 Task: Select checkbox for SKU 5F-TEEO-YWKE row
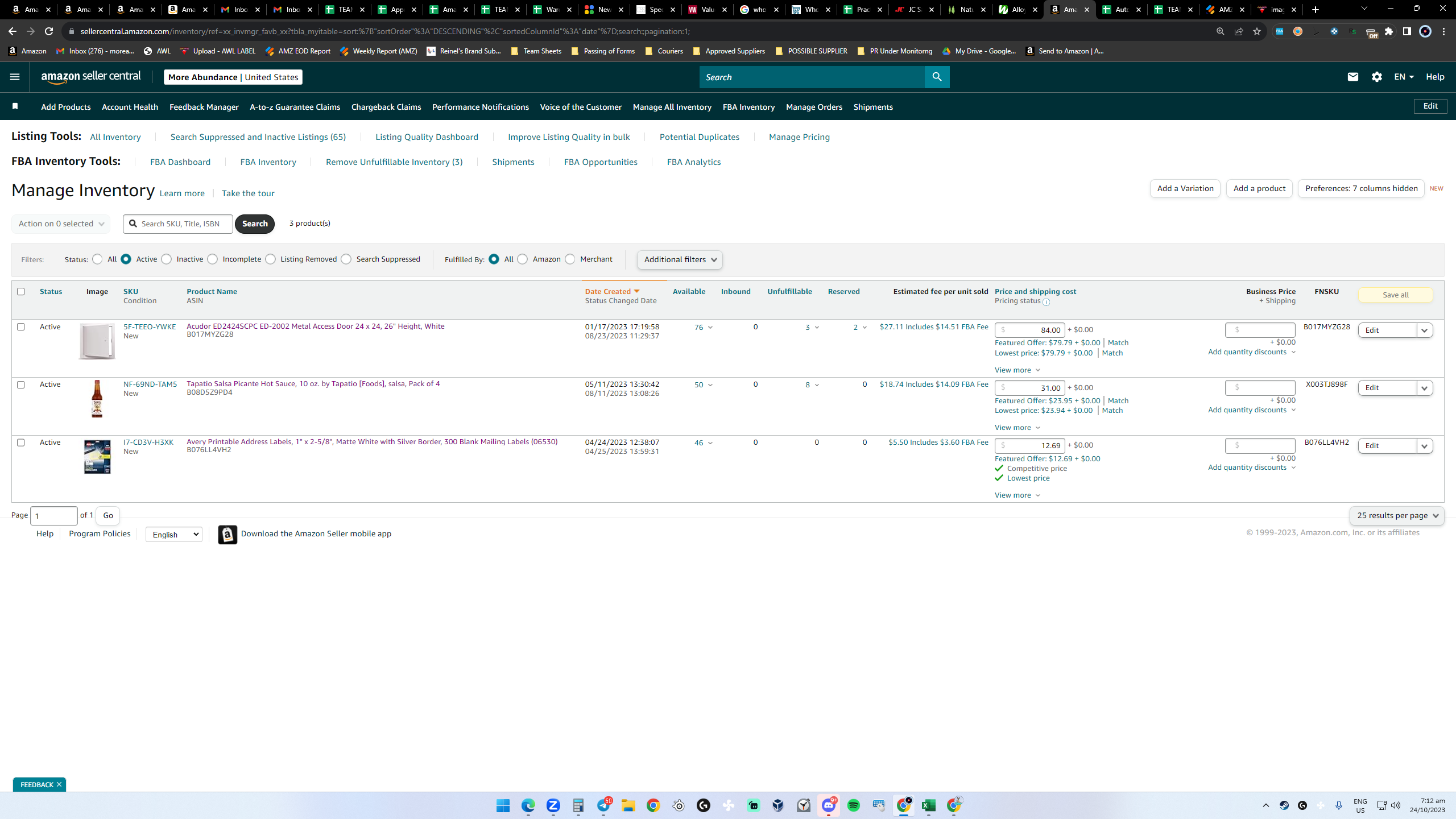[21, 327]
